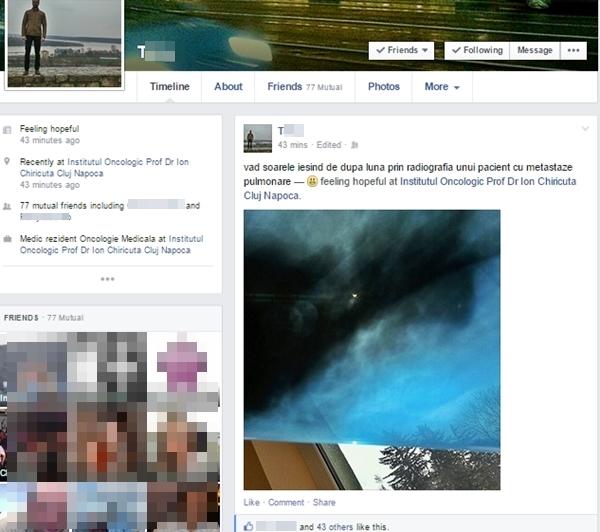Click the small author avatar in post header
Viewport: 600px width, 532px height.
pos(258,138)
